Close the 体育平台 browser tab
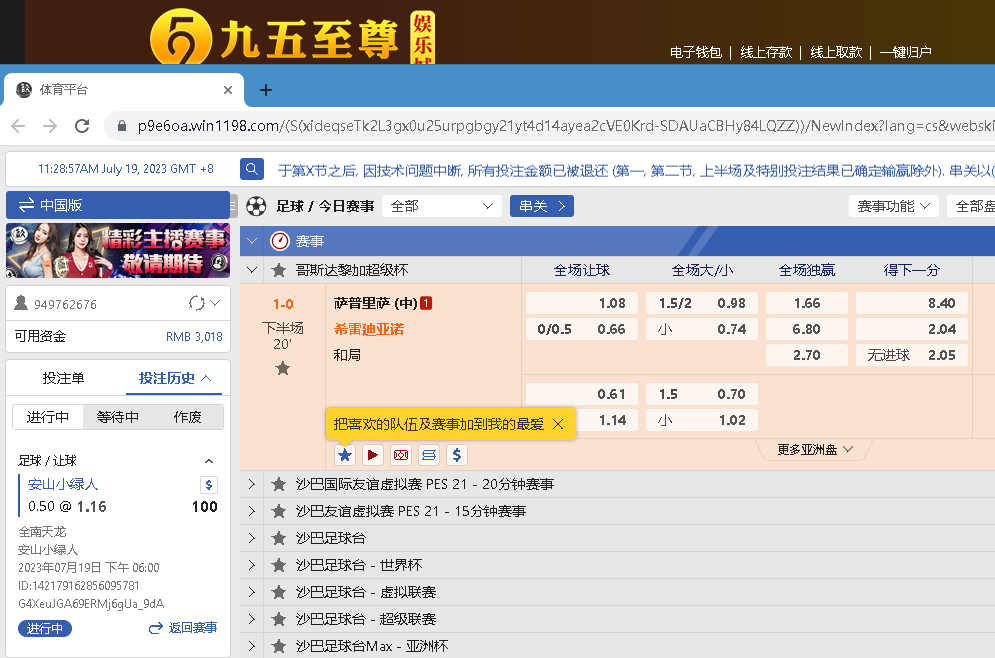995x658 pixels. (x=228, y=90)
